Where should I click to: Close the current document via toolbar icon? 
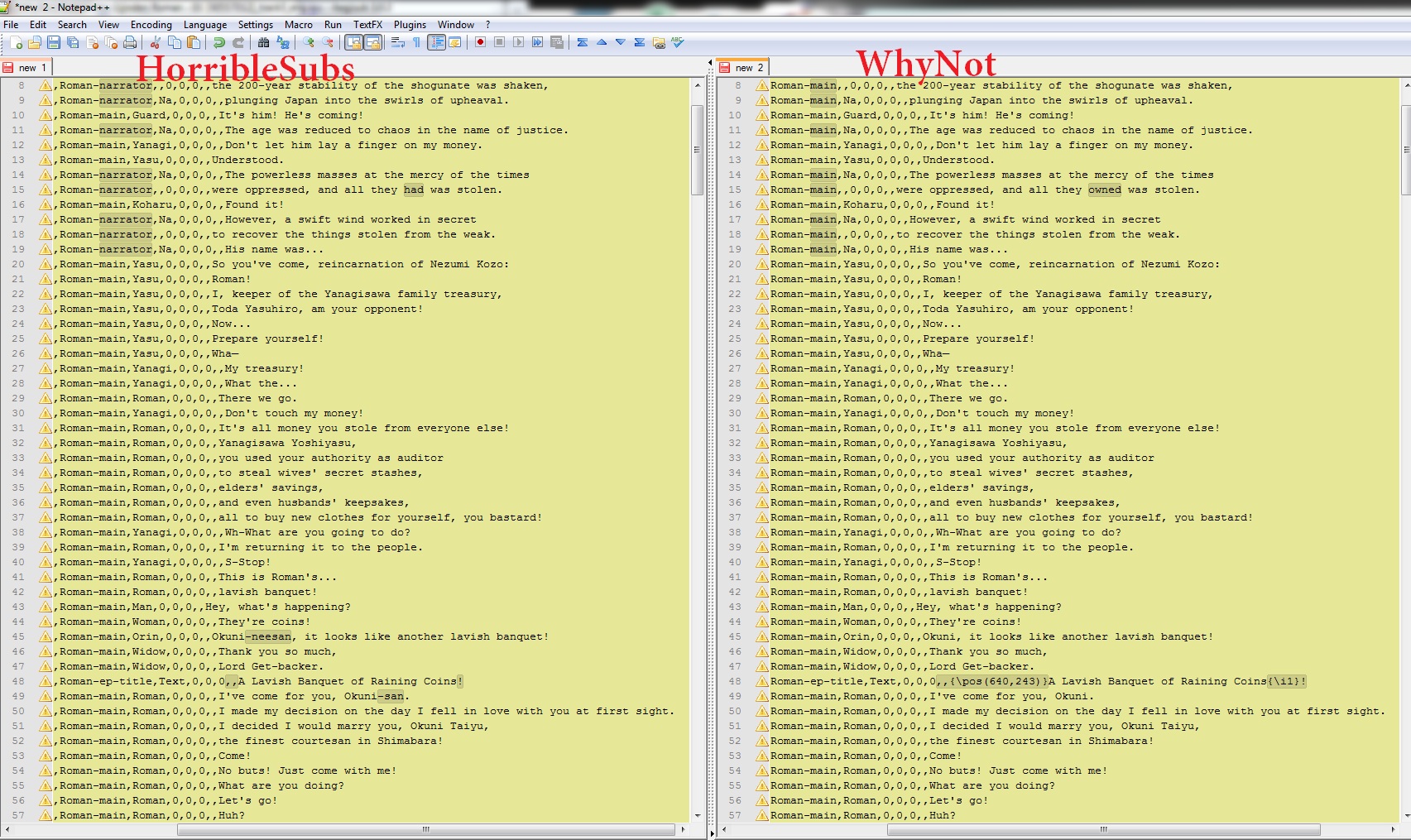92,42
